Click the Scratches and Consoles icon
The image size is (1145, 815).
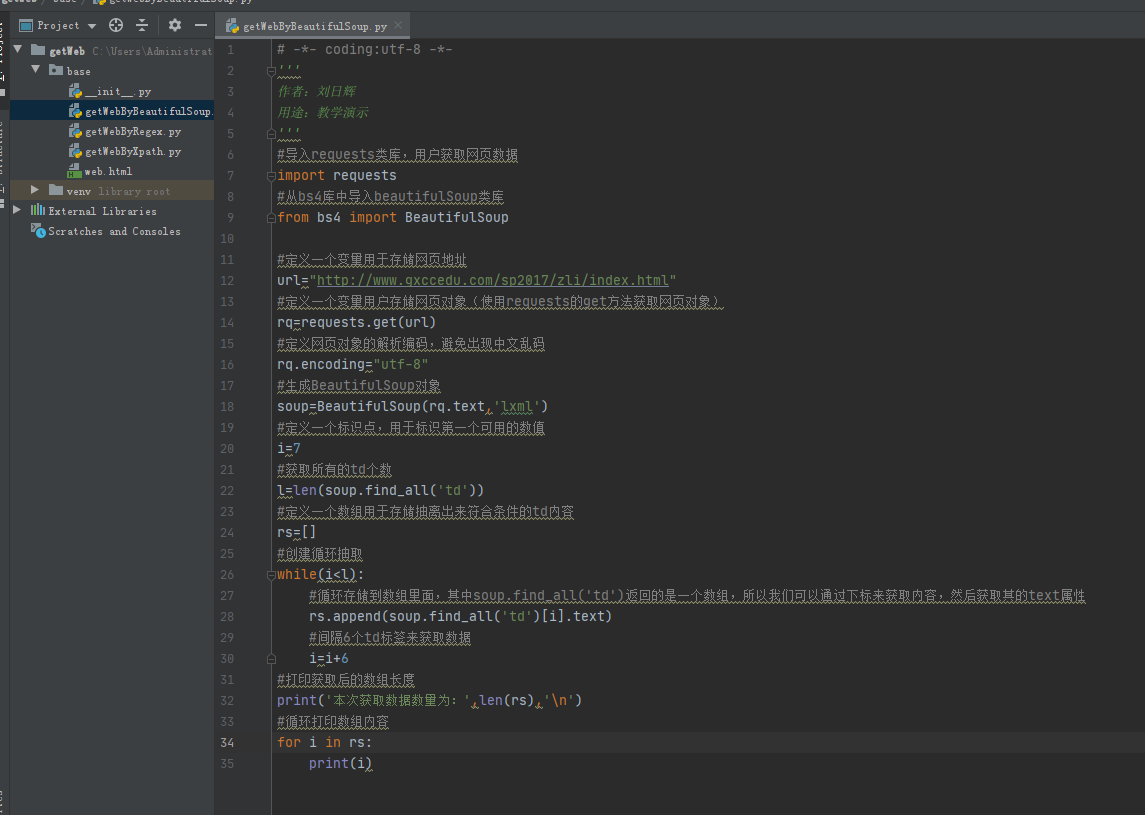(x=38, y=231)
